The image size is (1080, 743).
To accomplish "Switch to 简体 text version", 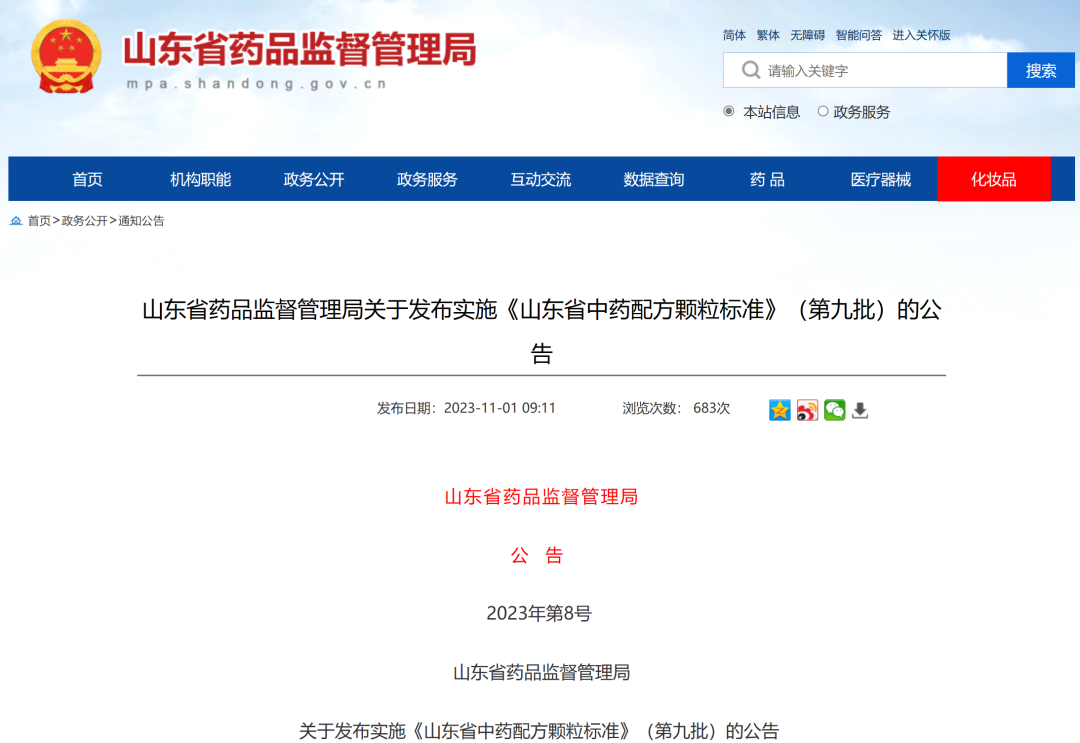I will coord(734,35).
